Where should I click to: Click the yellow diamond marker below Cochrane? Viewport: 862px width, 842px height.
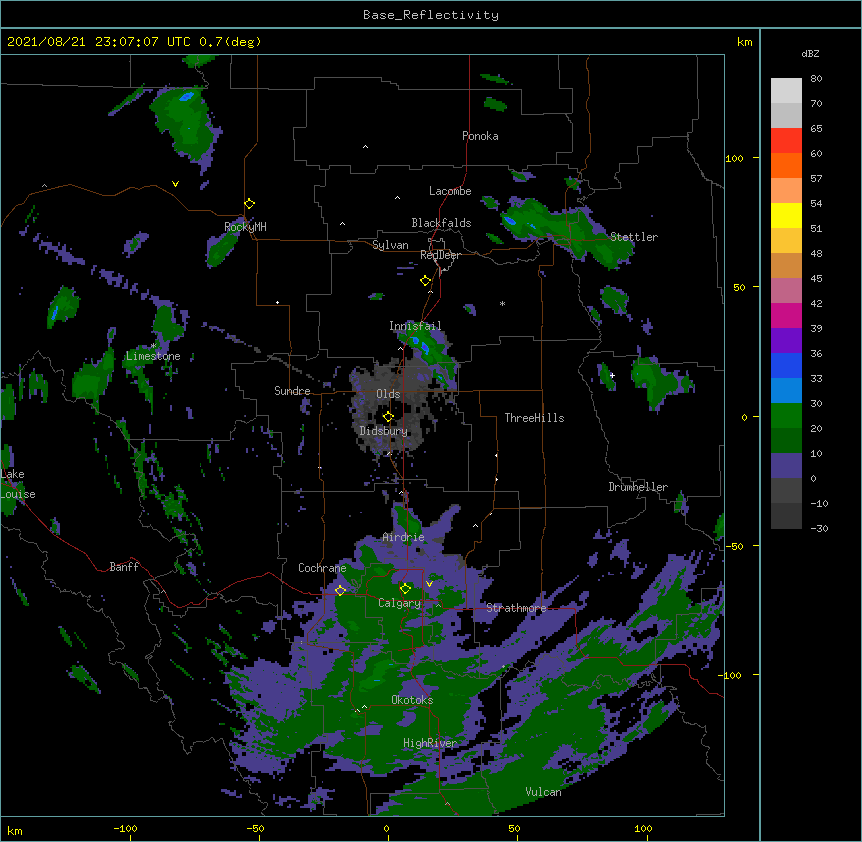[x=340, y=590]
